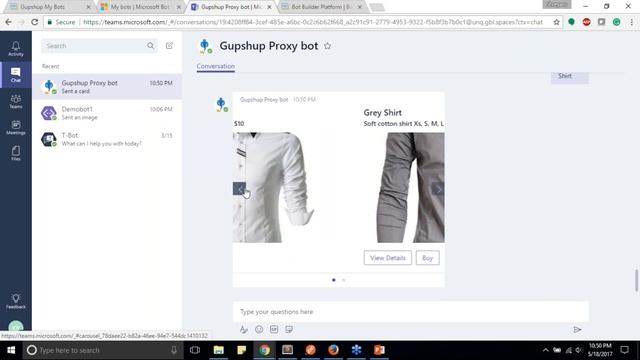
Task: Open File Explorer from the taskbar
Action: click(x=219, y=350)
